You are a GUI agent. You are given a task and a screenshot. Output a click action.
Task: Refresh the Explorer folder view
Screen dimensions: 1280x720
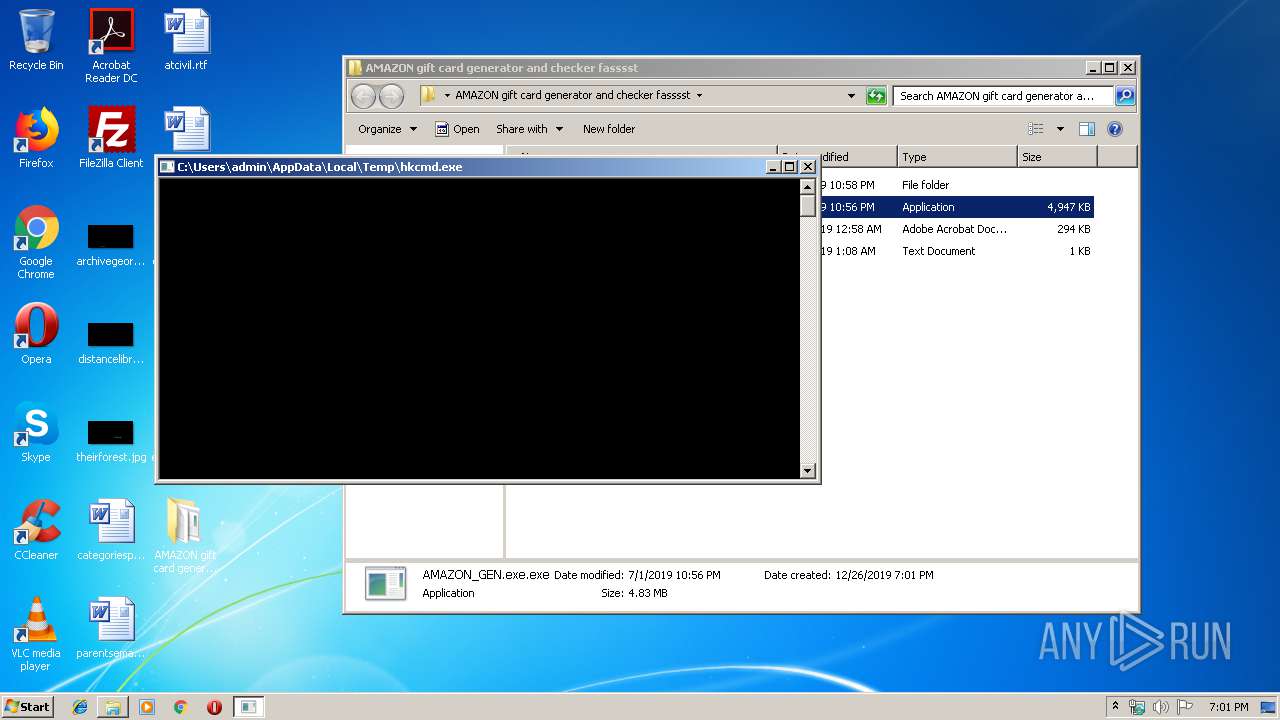[x=876, y=96]
